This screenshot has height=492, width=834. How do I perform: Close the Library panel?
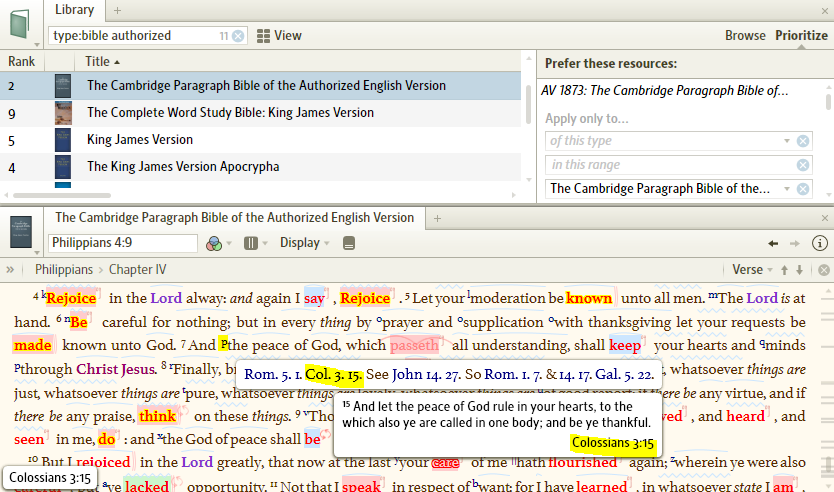[825, 11]
